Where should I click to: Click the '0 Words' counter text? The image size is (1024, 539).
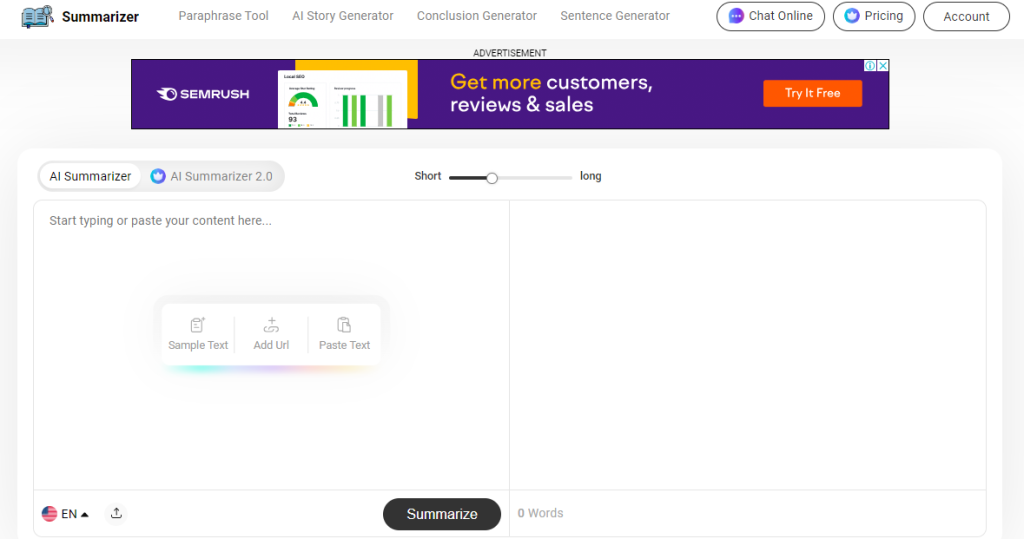pyautogui.click(x=540, y=513)
